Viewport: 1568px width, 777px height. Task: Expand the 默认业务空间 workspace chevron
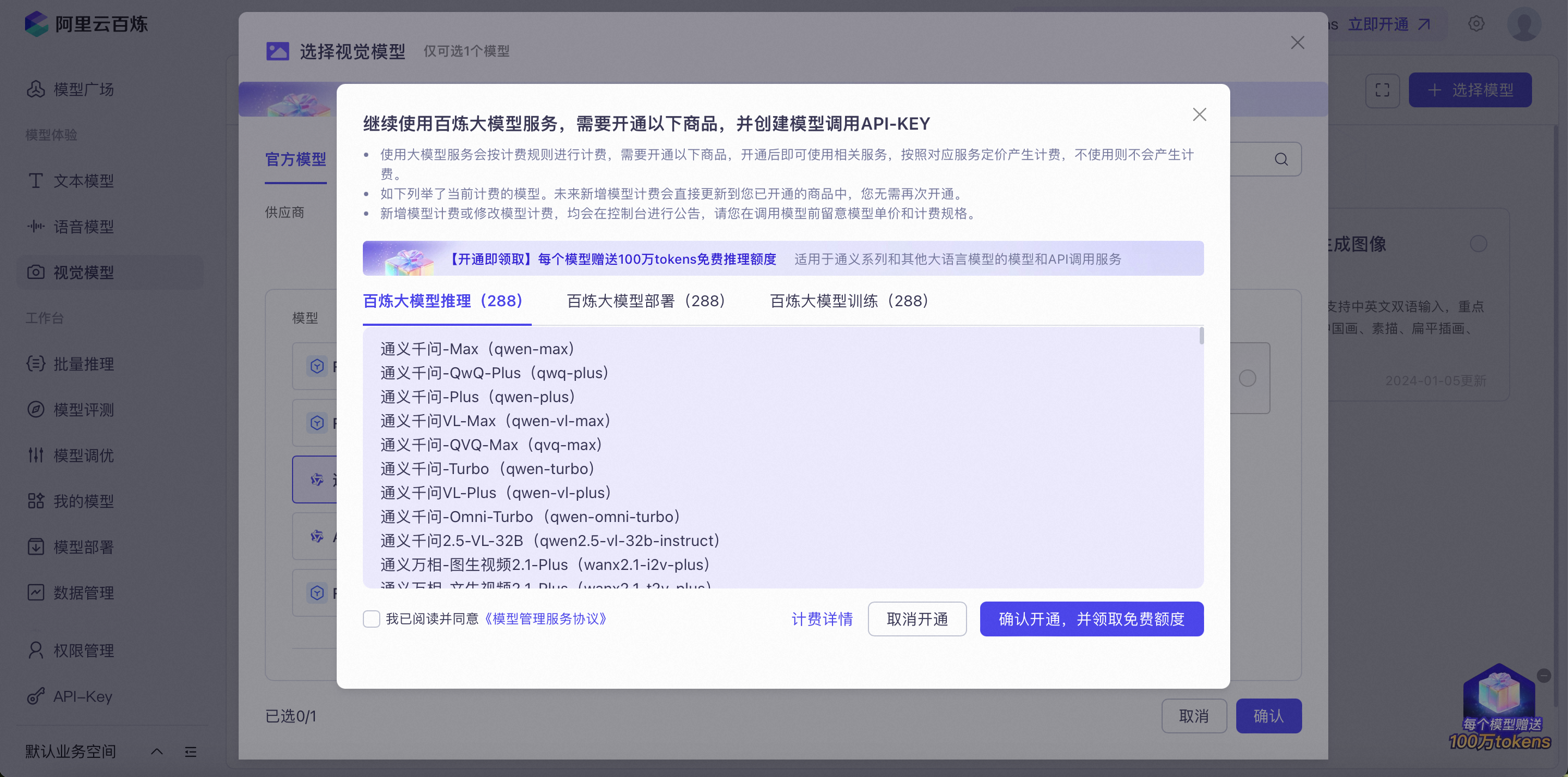pyautogui.click(x=156, y=751)
